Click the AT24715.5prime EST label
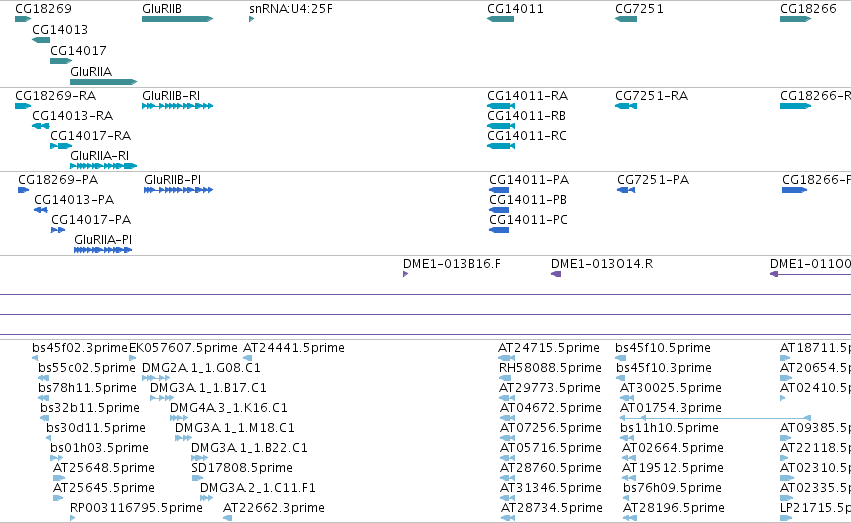 click(549, 348)
